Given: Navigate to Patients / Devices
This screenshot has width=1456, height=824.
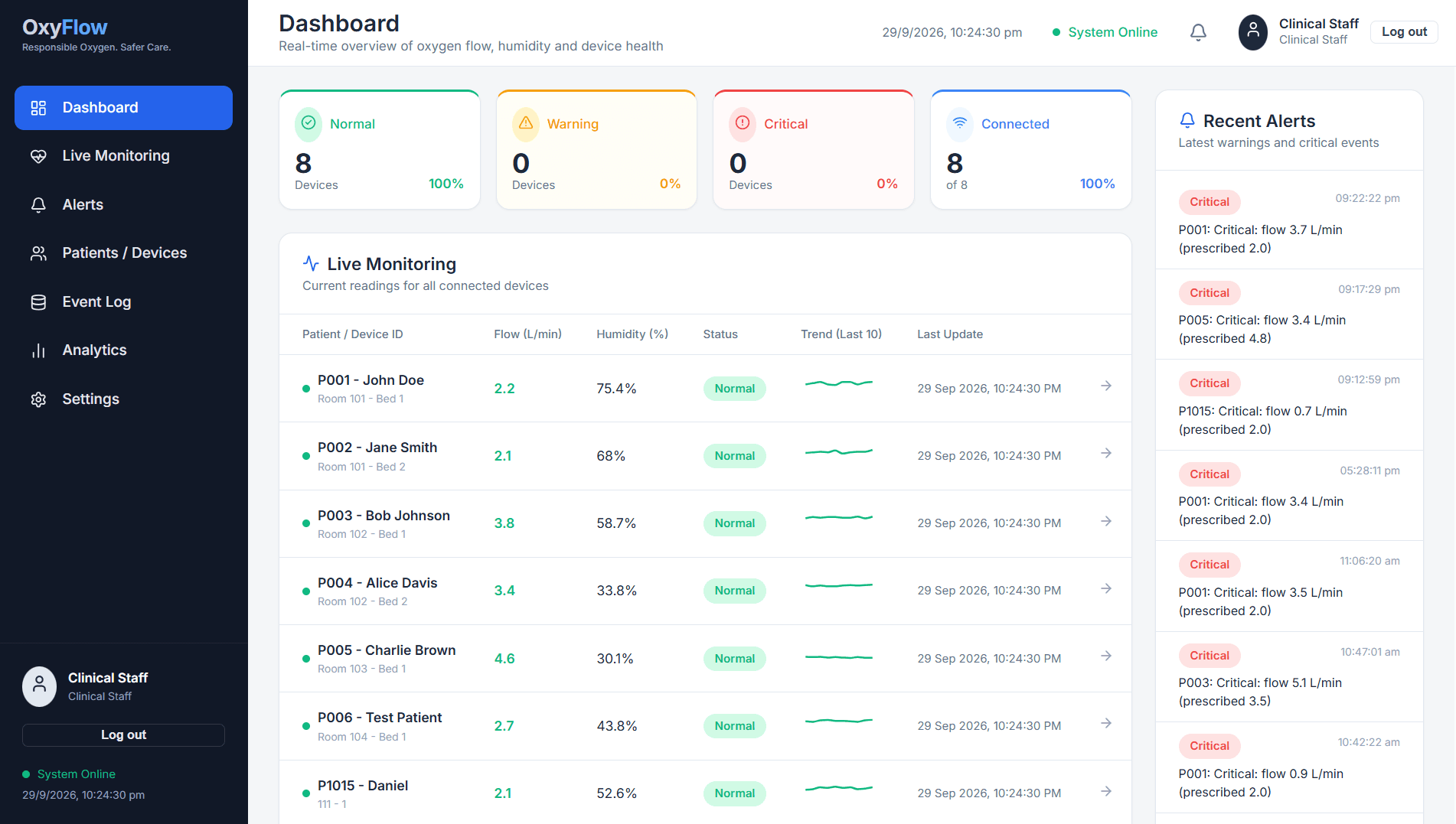Looking at the screenshot, I should 123,253.
